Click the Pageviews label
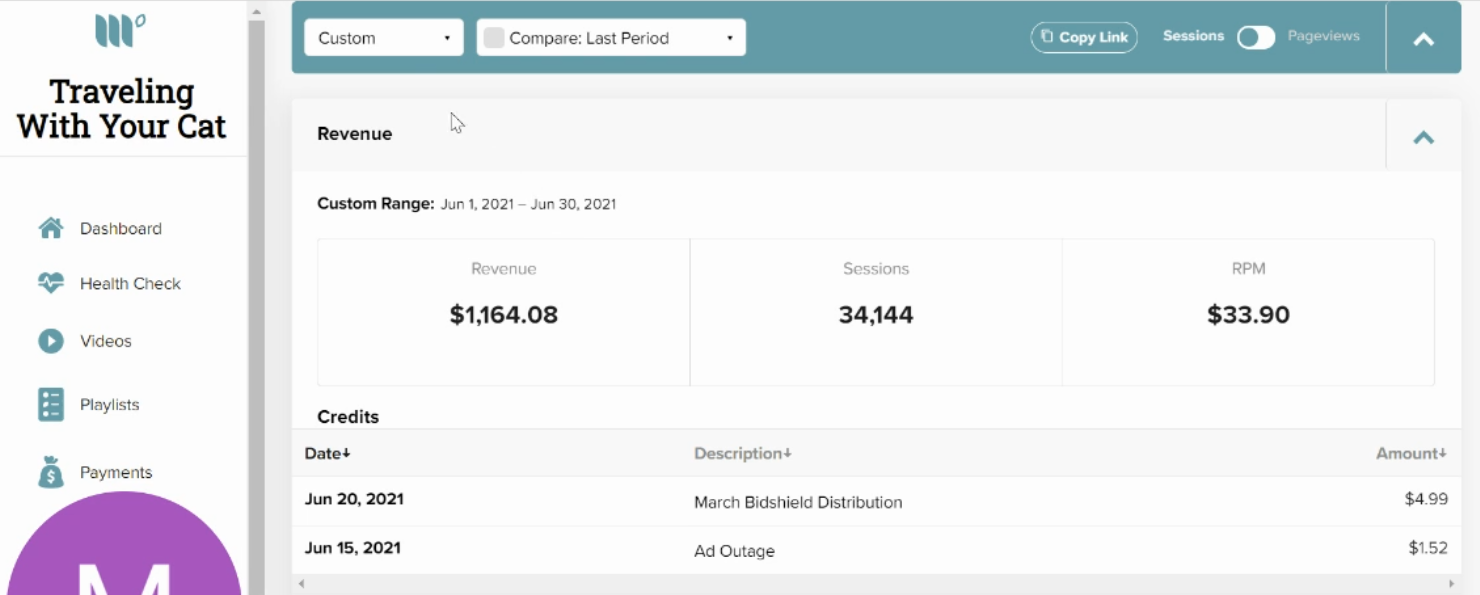 tap(1324, 36)
